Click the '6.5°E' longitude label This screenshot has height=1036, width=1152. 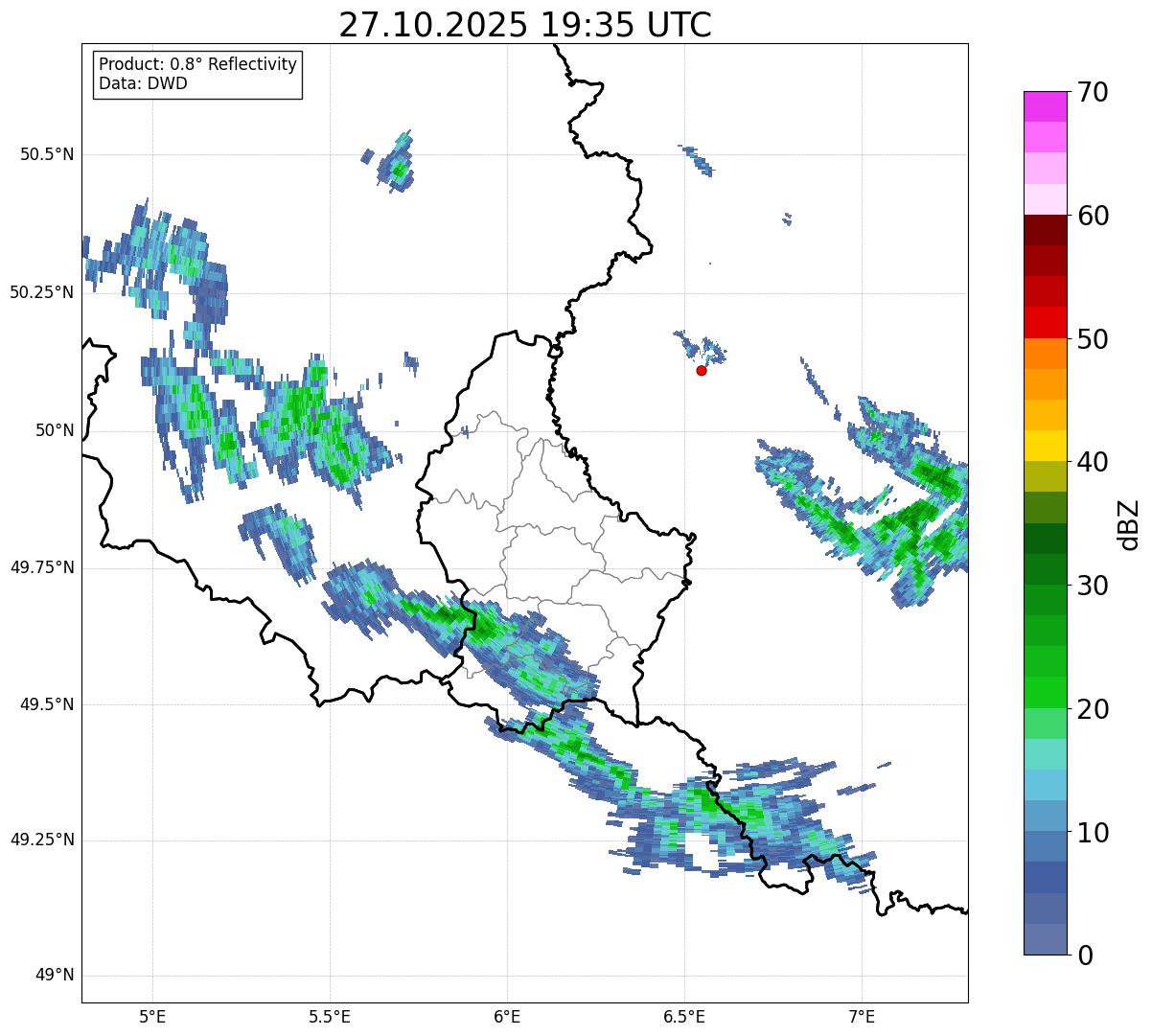point(684,1017)
